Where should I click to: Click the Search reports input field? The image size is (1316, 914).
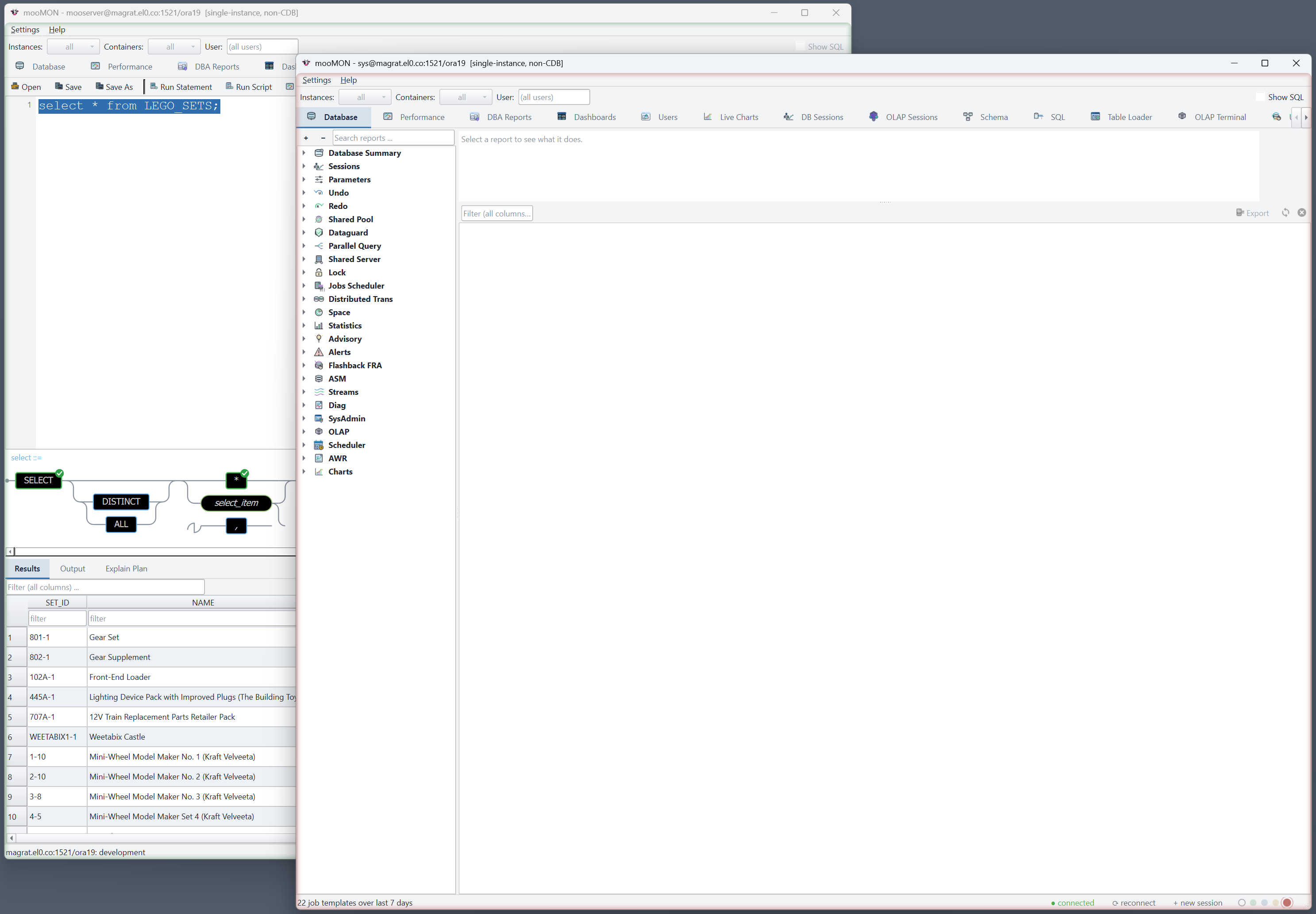[393, 138]
